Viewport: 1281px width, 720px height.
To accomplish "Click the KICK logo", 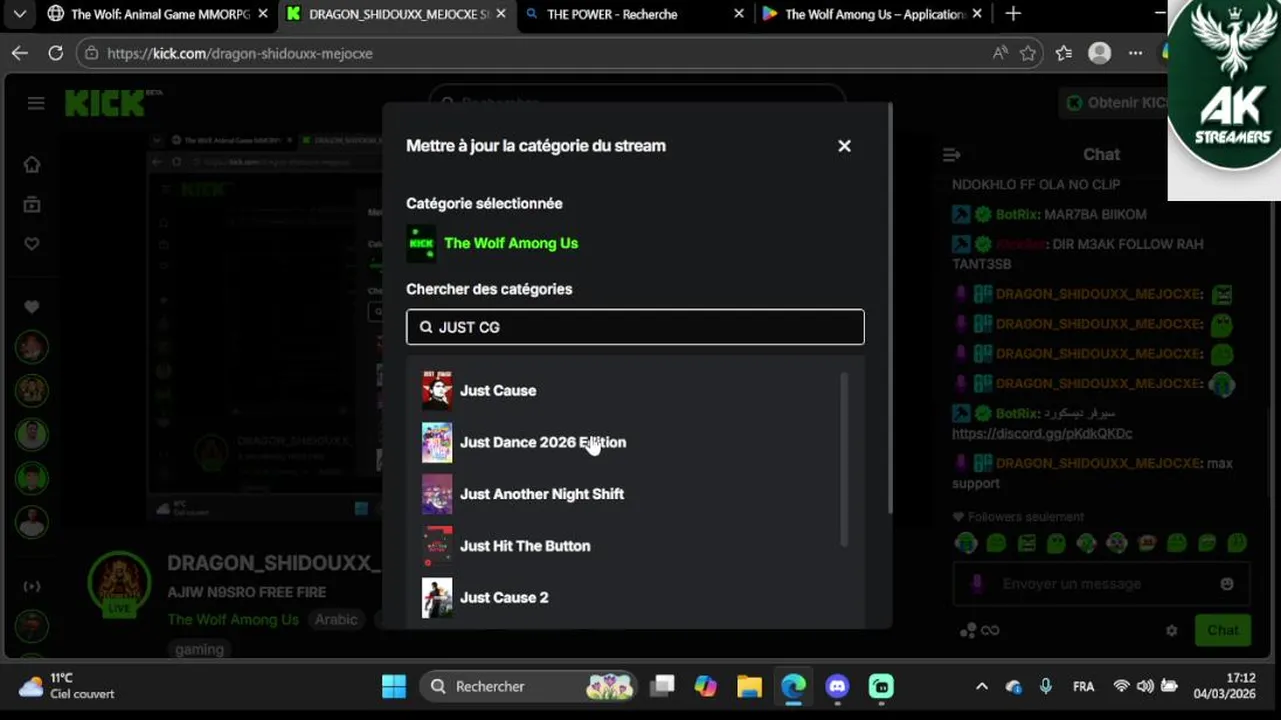I will 105,103.
